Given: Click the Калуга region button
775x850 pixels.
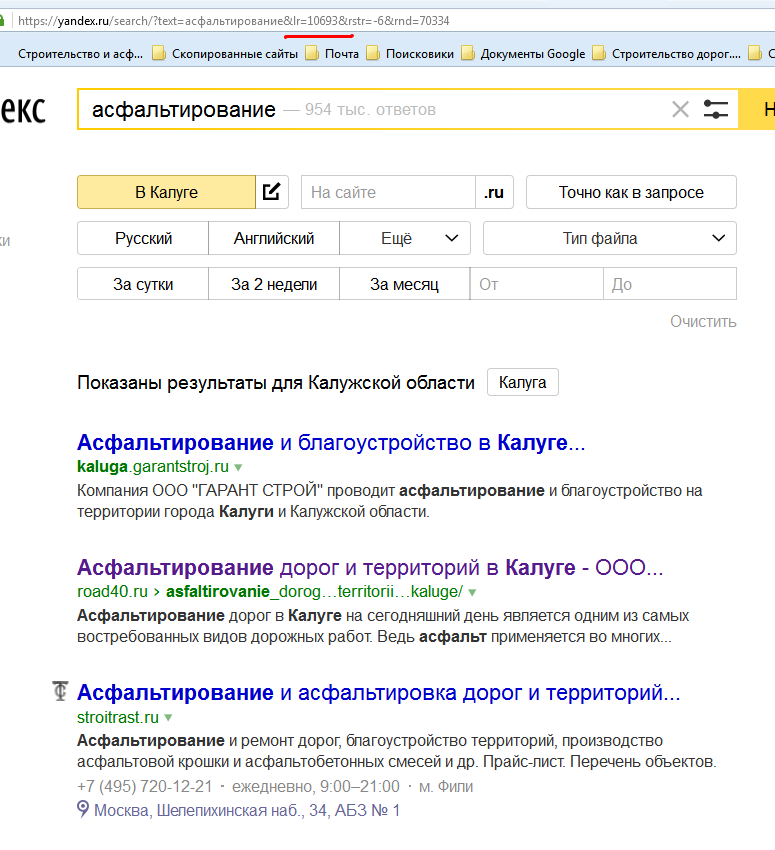Looking at the screenshot, I should pos(522,382).
